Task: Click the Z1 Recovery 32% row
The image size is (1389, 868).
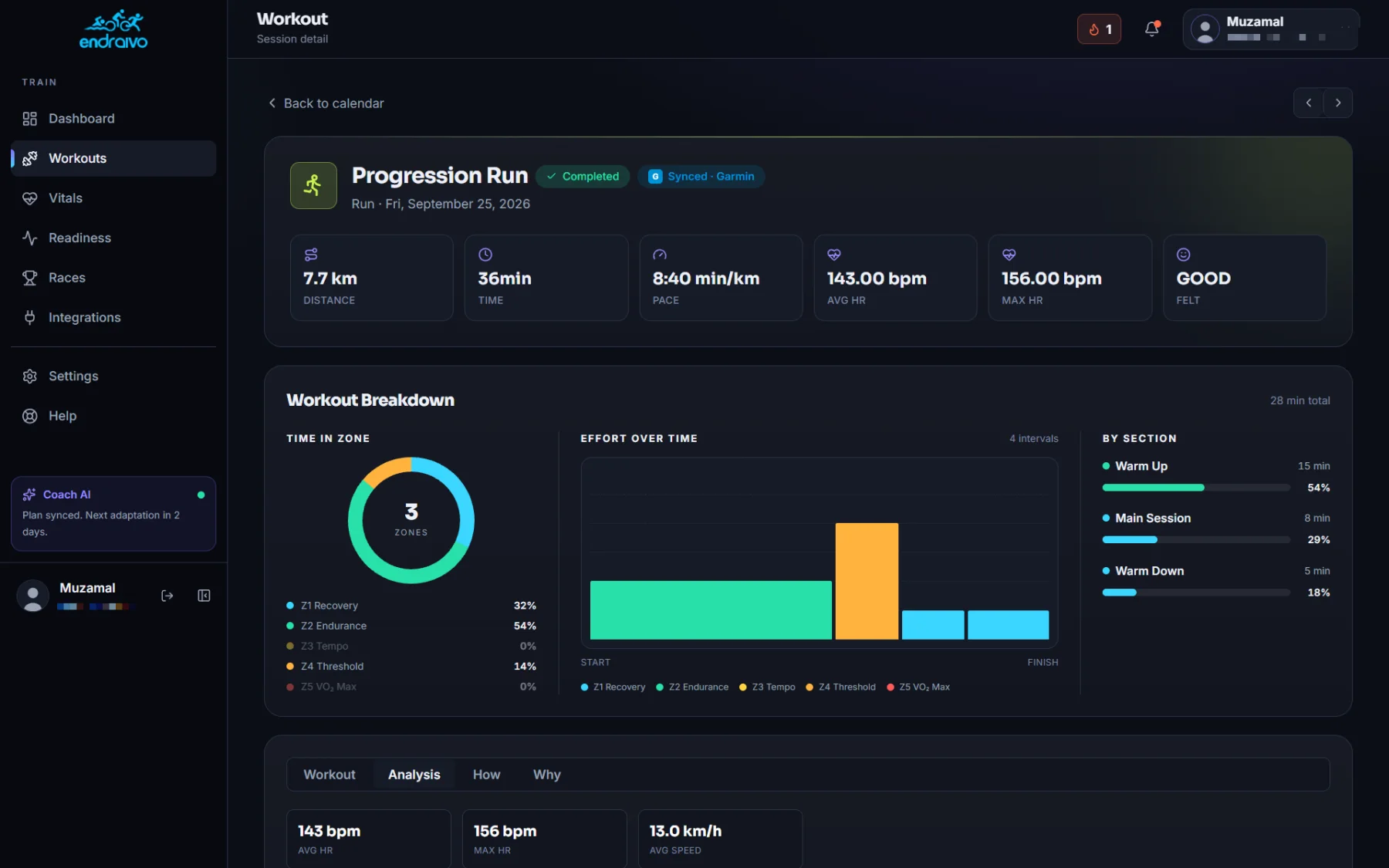Action: pyautogui.click(x=411, y=606)
